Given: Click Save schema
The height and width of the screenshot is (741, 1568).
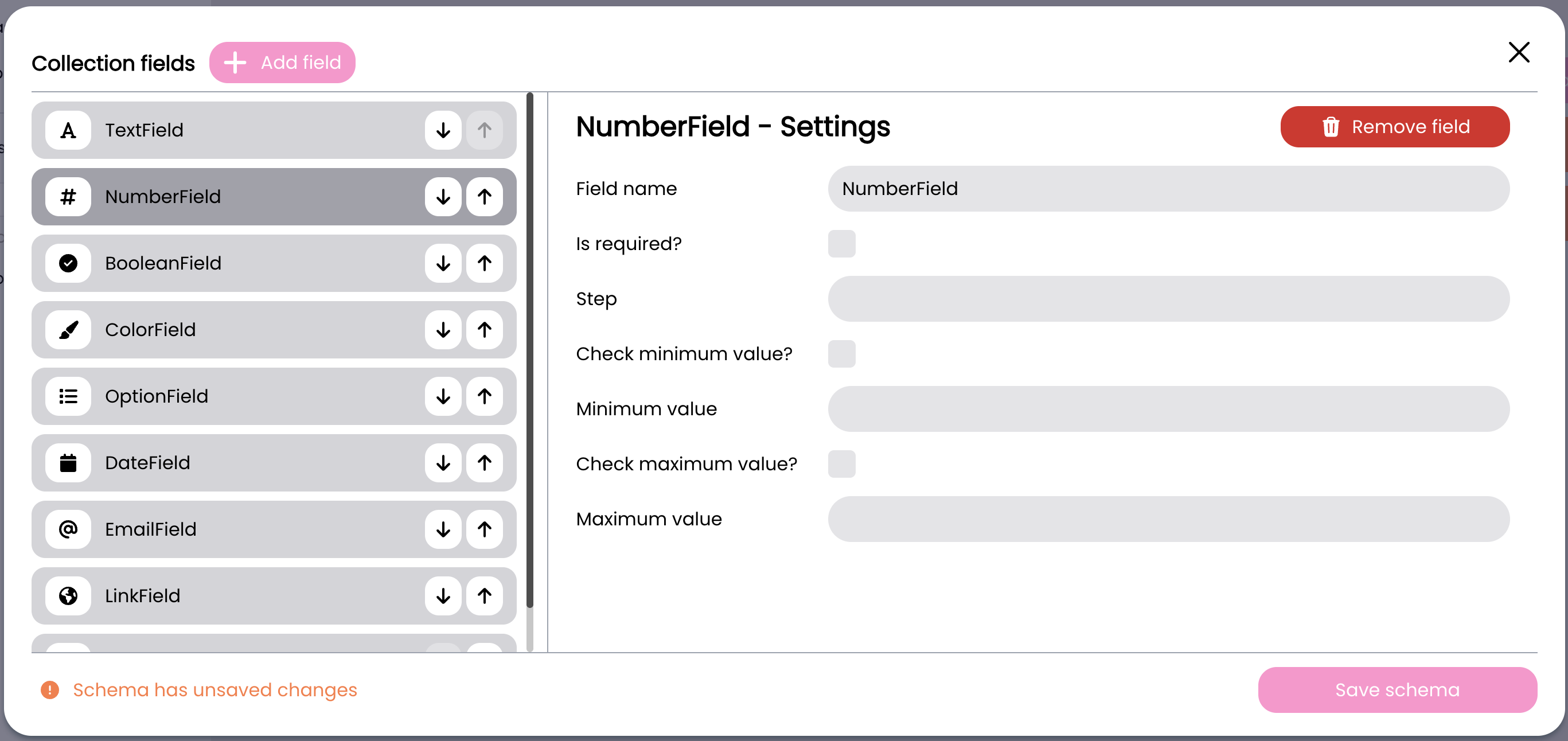Looking at the screenshot, I should [1397, 690].
